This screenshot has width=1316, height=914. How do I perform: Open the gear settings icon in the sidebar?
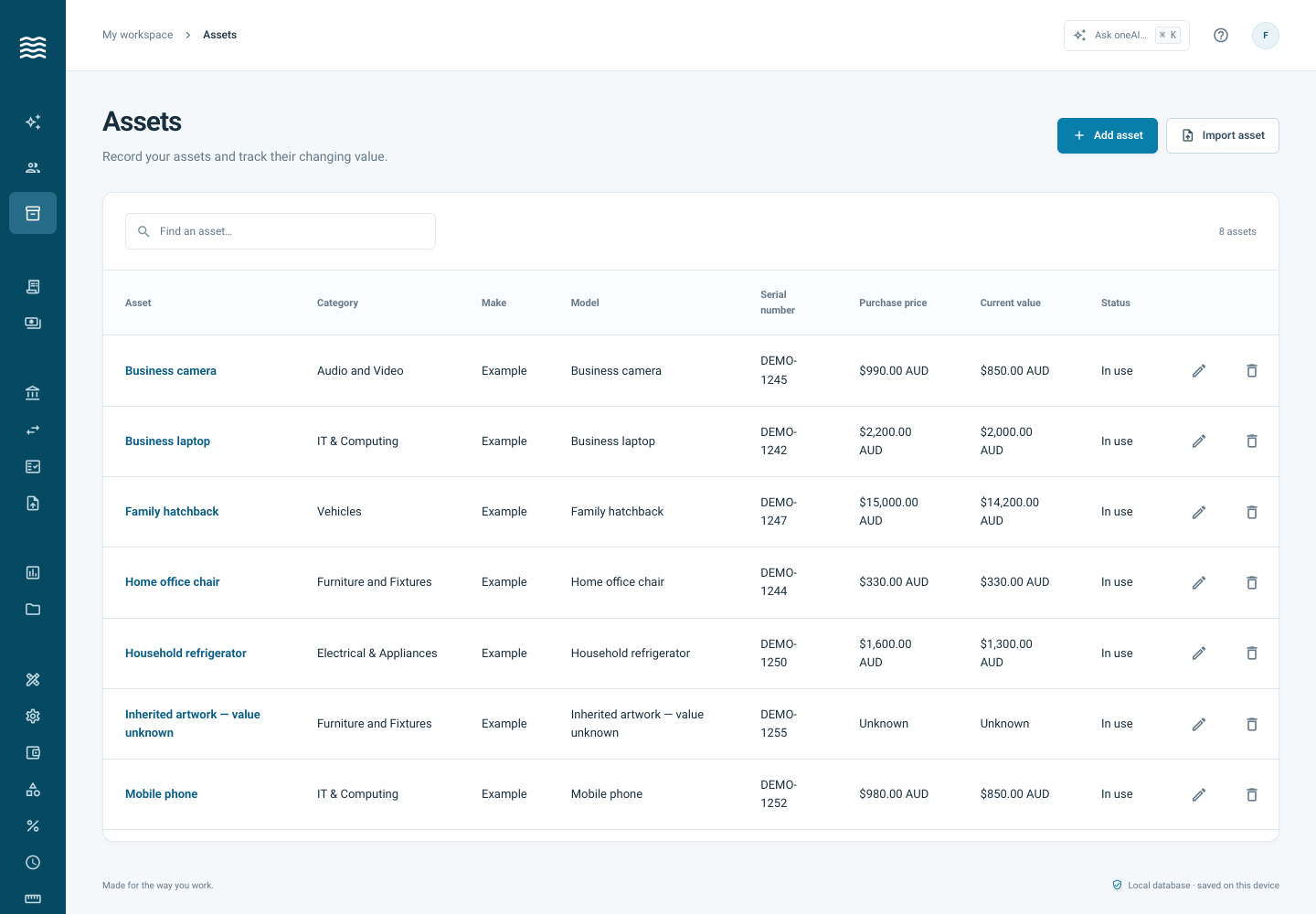click(x=33, y=717)
